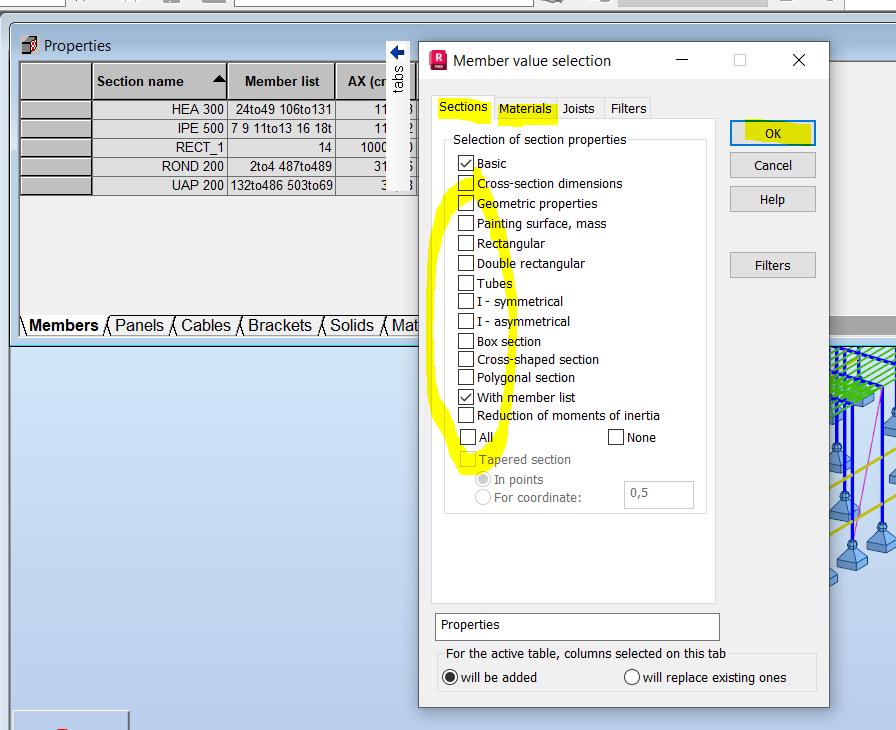896x730 pixels.
Task: Click Member list column header
Action: tap(282, 82)
